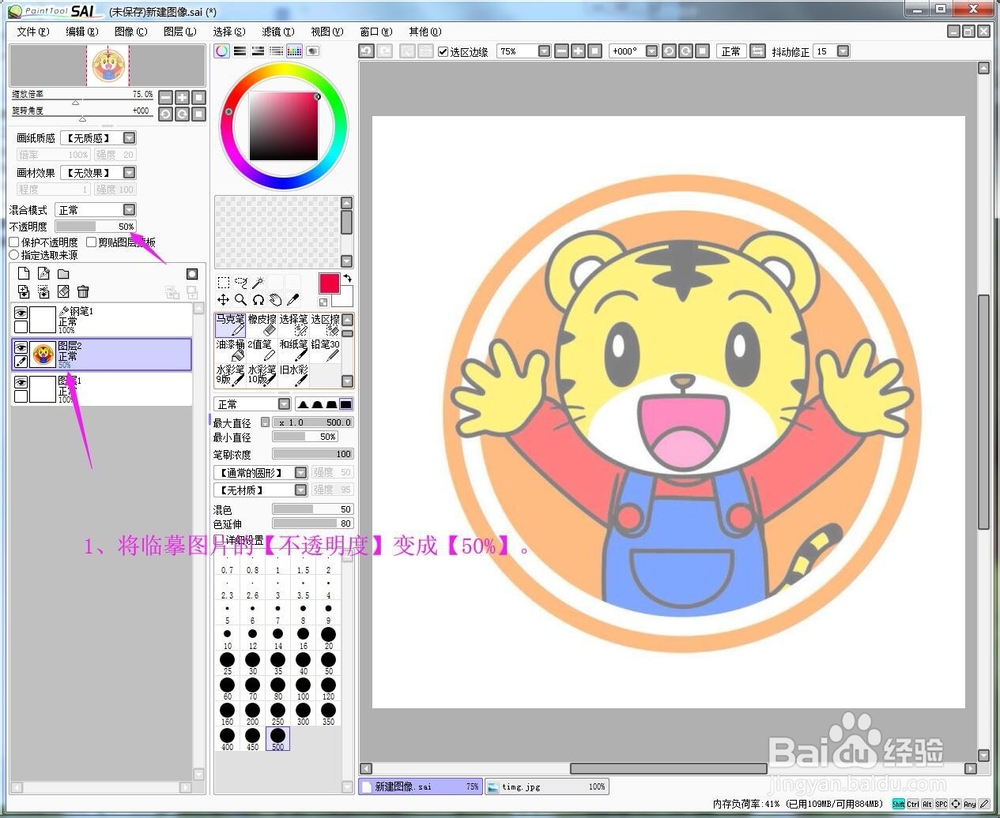Select brush size 100 preset
1000x818 pixels.
(304, 688)
